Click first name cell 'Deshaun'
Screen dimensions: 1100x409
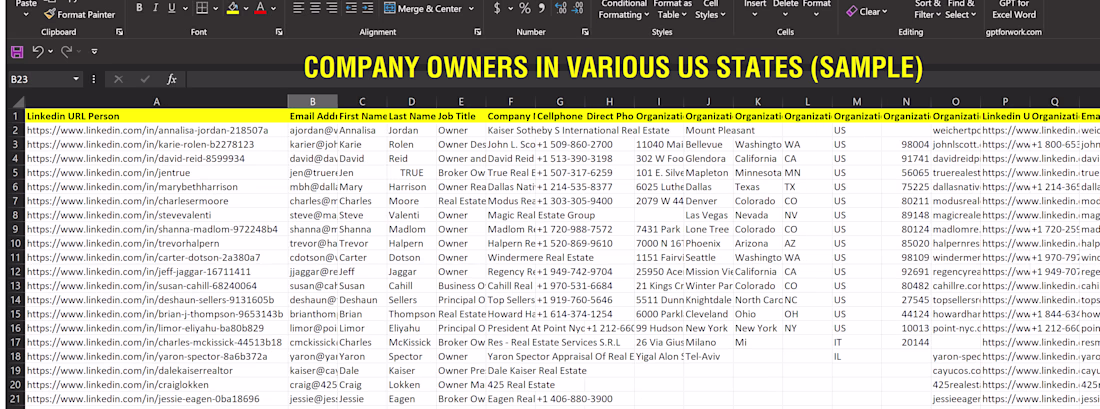click(x=362, y=300)
